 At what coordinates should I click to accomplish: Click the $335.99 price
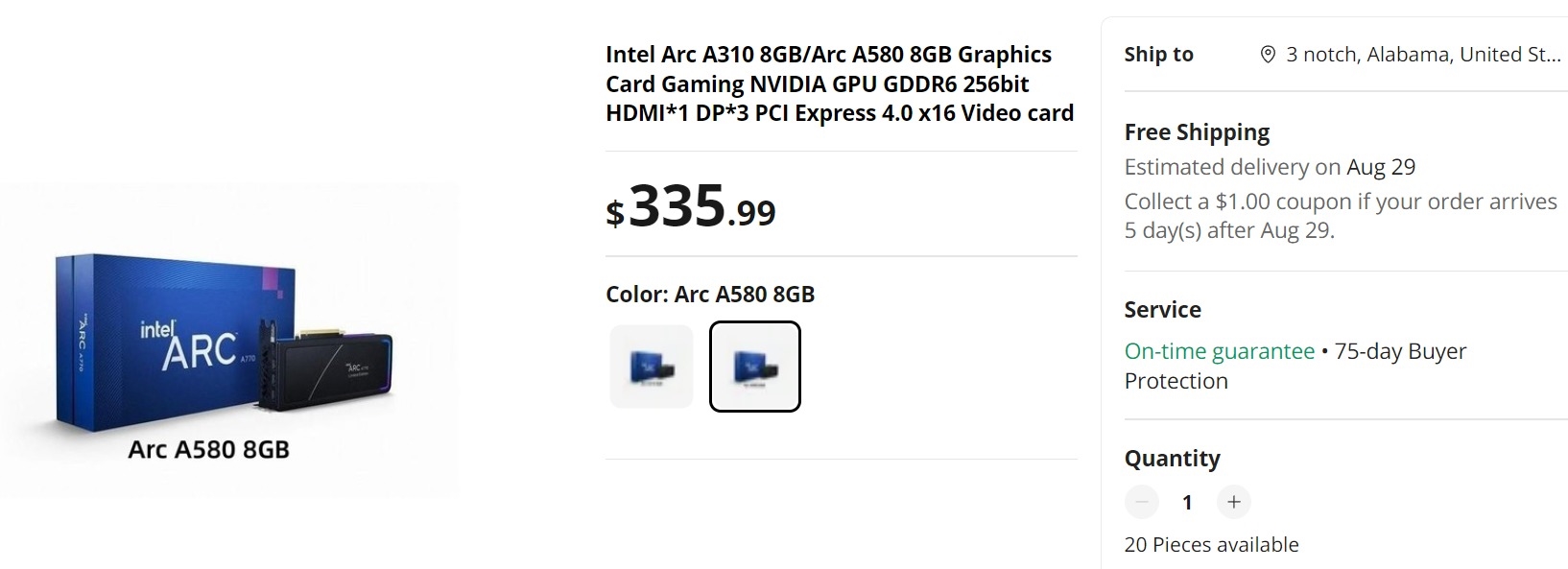pyautogui.click(x=691, y=207)
